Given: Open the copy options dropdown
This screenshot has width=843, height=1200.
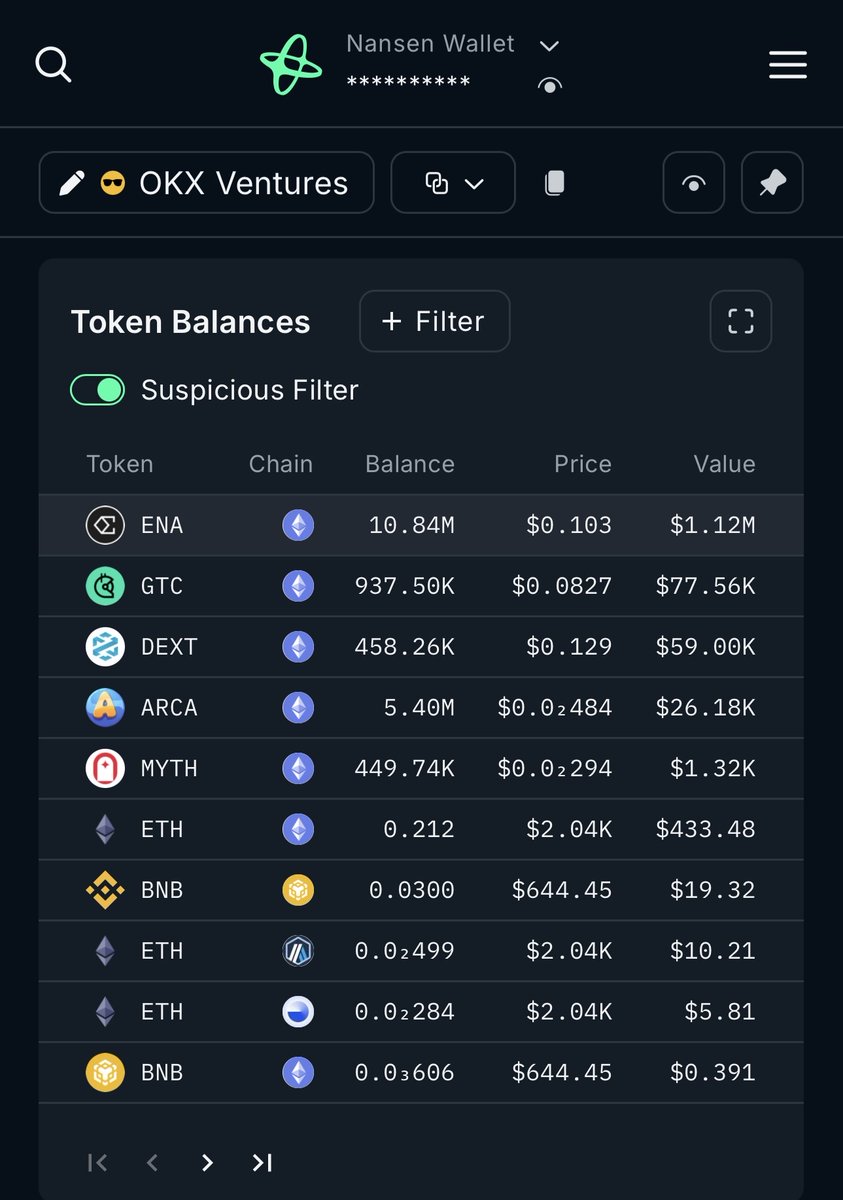Looking at the screenshot, I should pyautogui.click(x=453, y=183).
